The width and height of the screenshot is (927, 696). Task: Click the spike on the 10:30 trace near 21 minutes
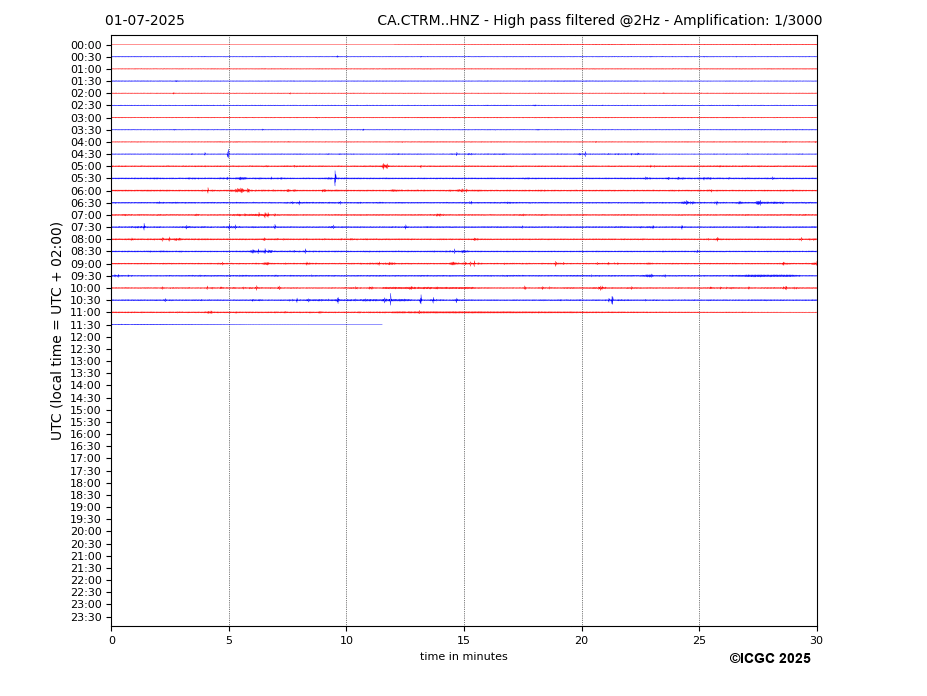(612, 300)
